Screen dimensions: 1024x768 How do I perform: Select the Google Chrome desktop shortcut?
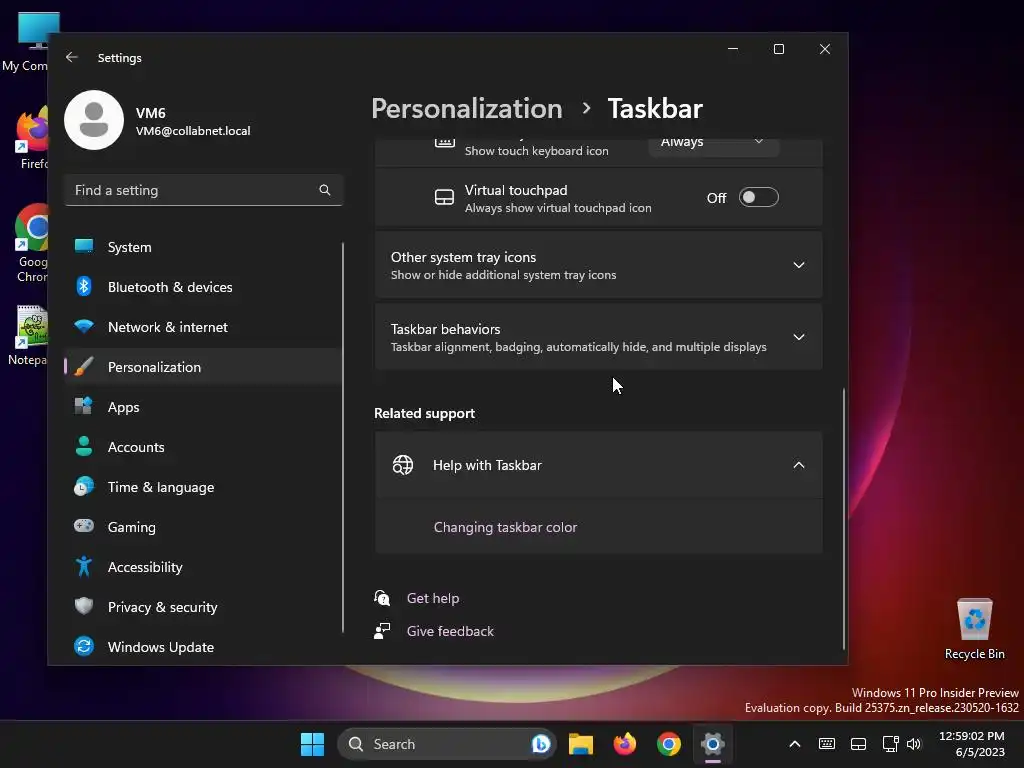point(31,243)
